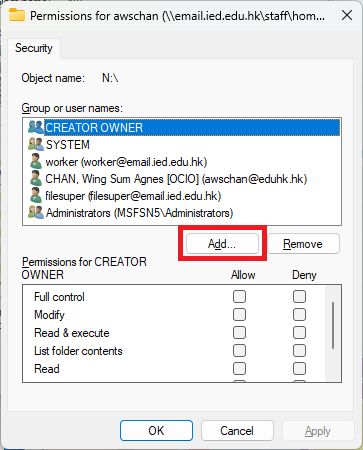This screenshot has width=363, height=450.
Task: Click the Administrators group icon
Action: point(36,212)
